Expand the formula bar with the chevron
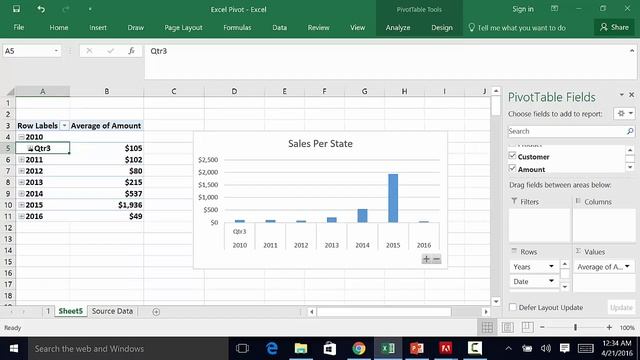640x360 pixels. tap(632, 51)
